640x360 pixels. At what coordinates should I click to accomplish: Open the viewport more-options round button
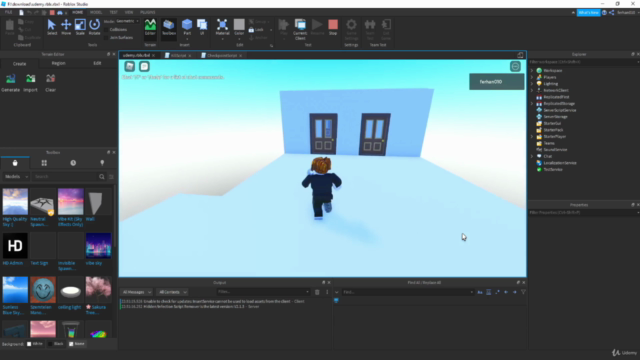(x=516, y=67)
